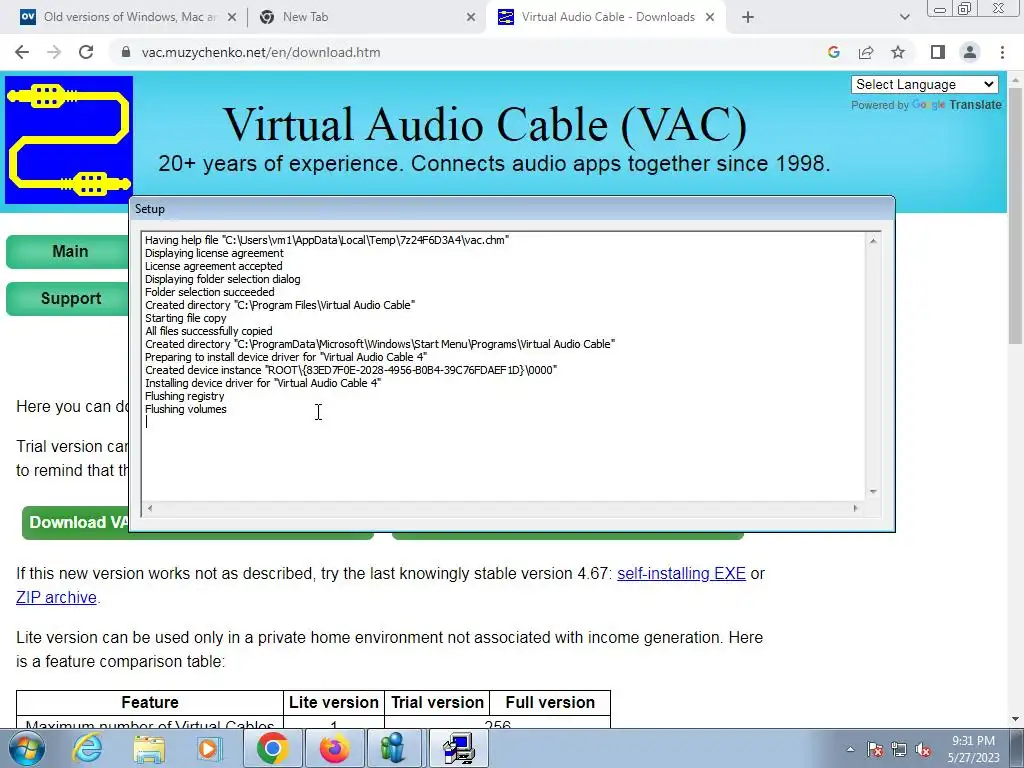Expand the tab search chevron

pos(904,18)
